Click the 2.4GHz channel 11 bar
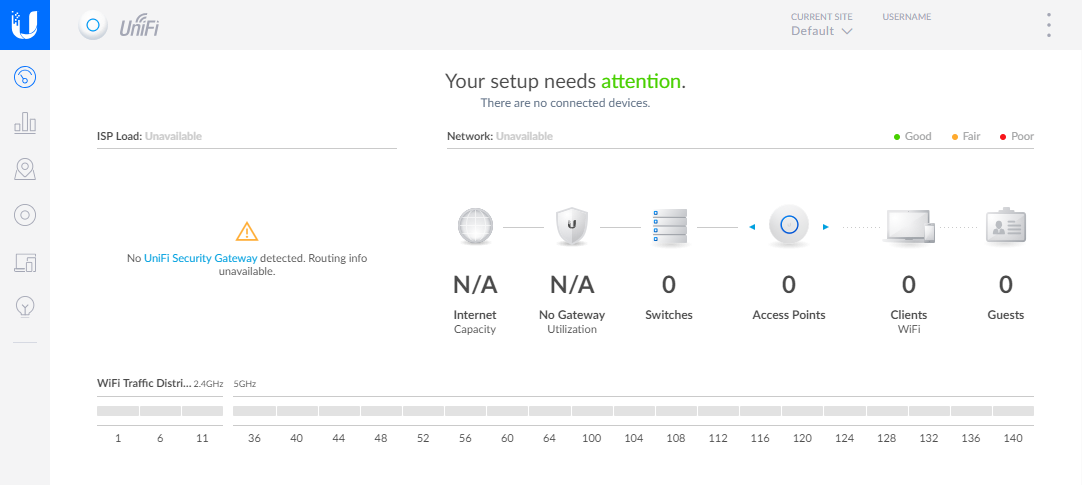 click(202, 410)
